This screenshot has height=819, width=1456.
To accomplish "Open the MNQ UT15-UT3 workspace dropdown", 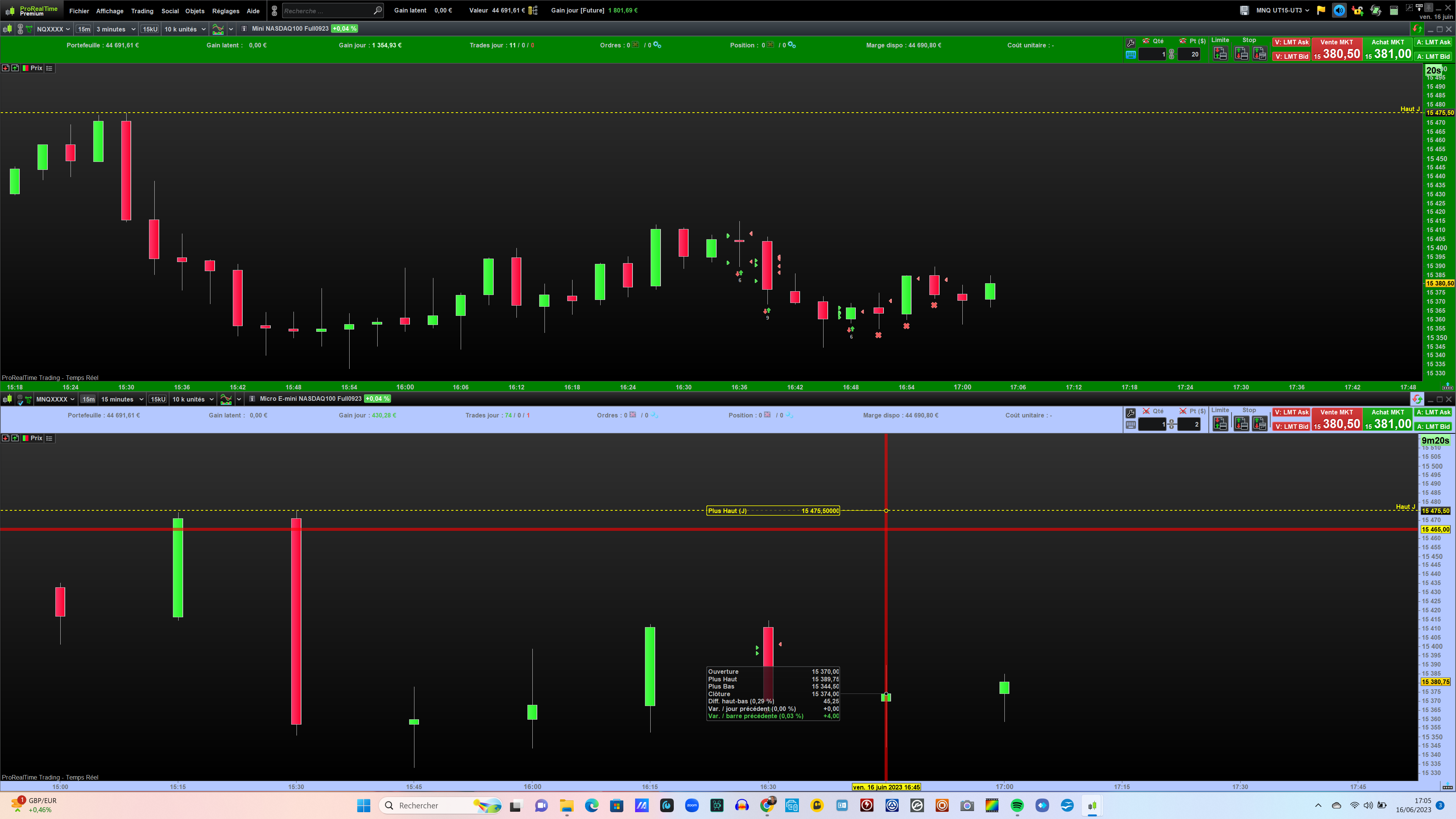I will (1282, 10).
